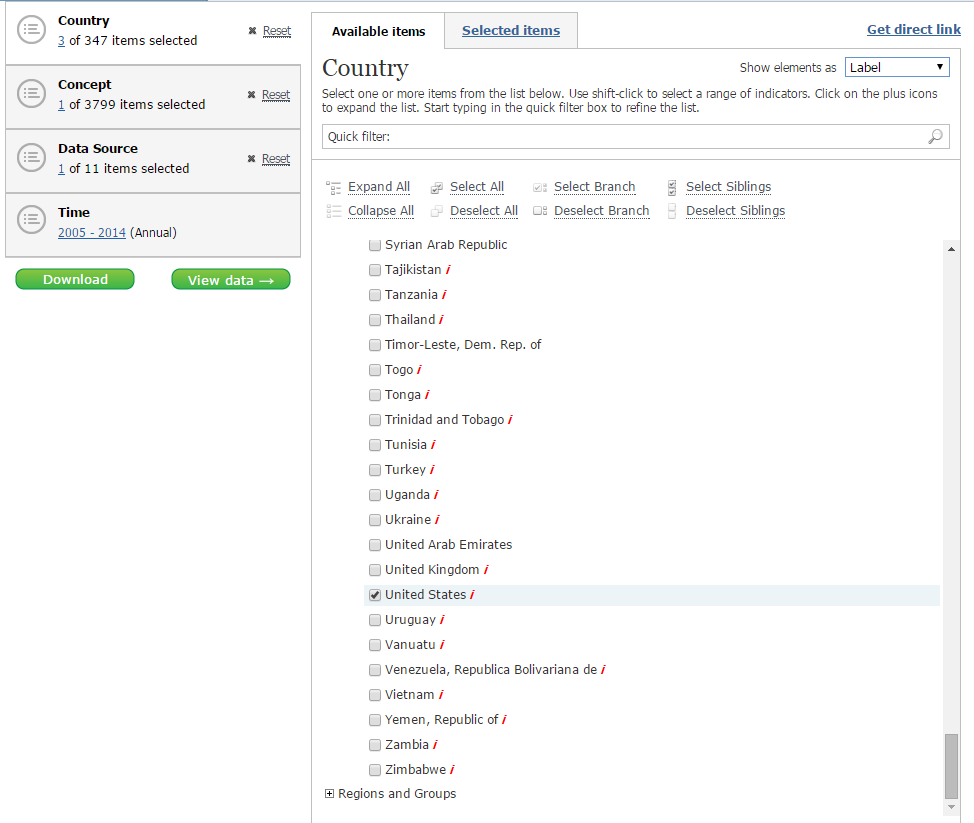Click the Expand All tree icon

click(x=334, y=187)
